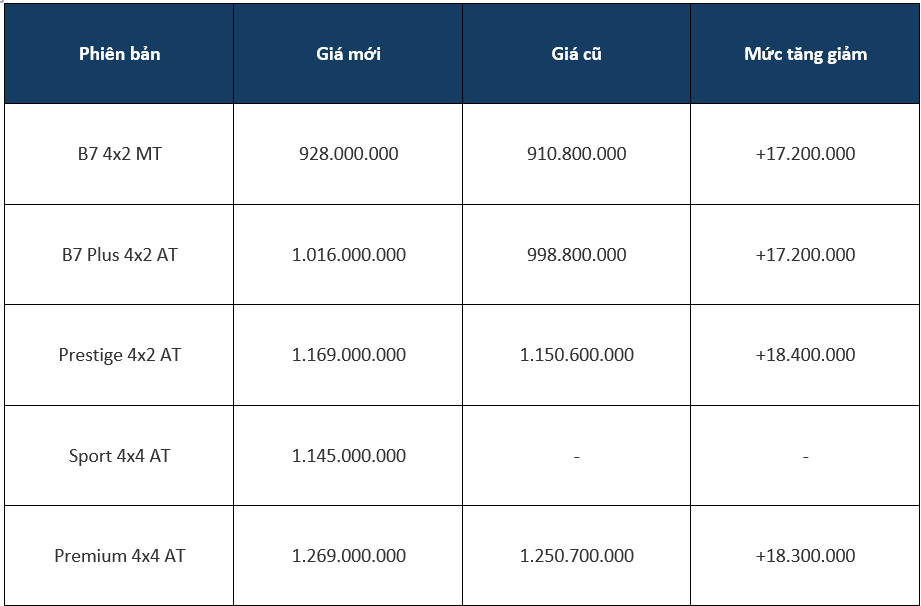This screenshot has height=606, width=921.
Task: Click the old price 1.250.700.000
Action: pyautogui.click(x=576, y=556)
